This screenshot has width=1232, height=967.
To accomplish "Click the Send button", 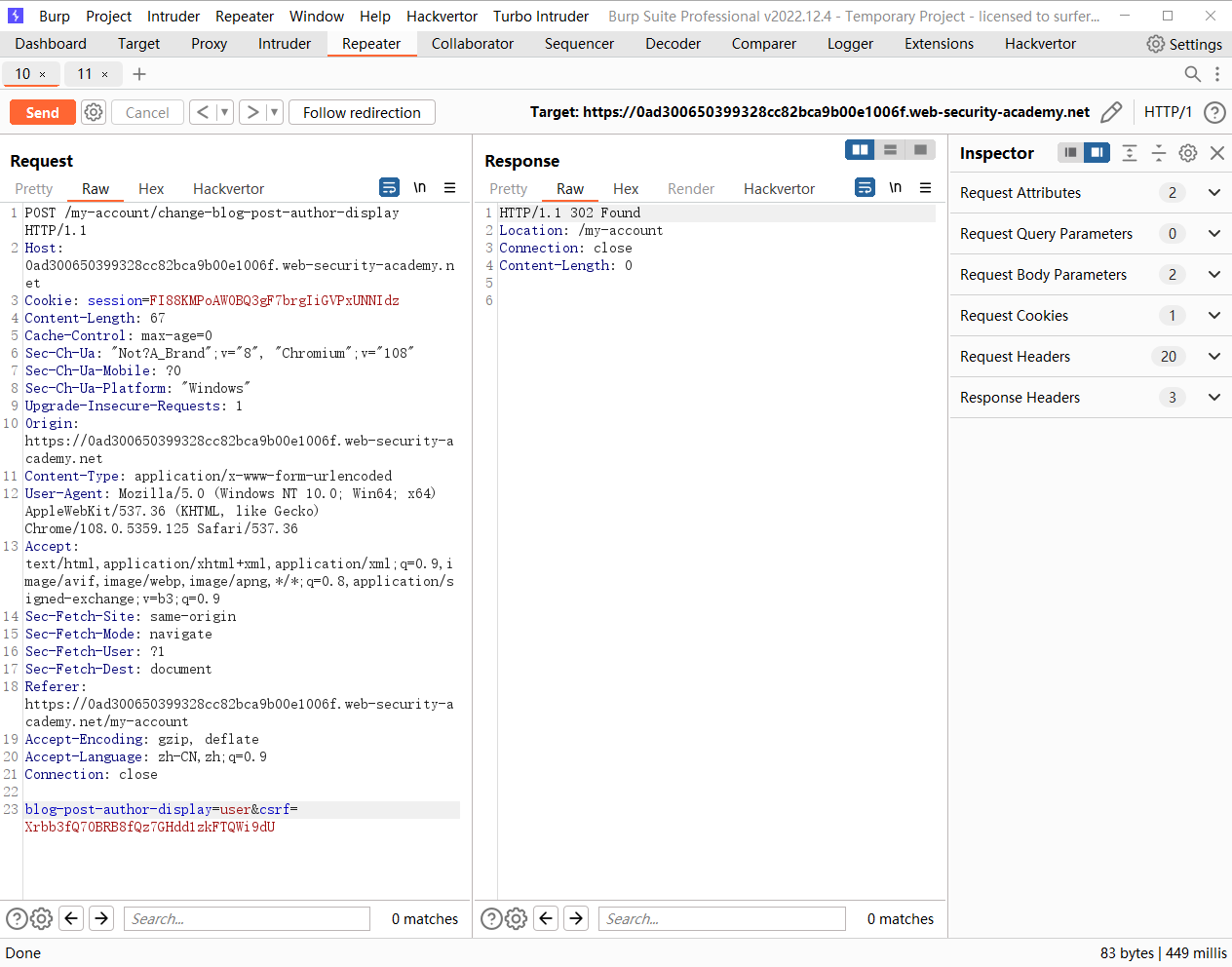I will coord(43,112).
